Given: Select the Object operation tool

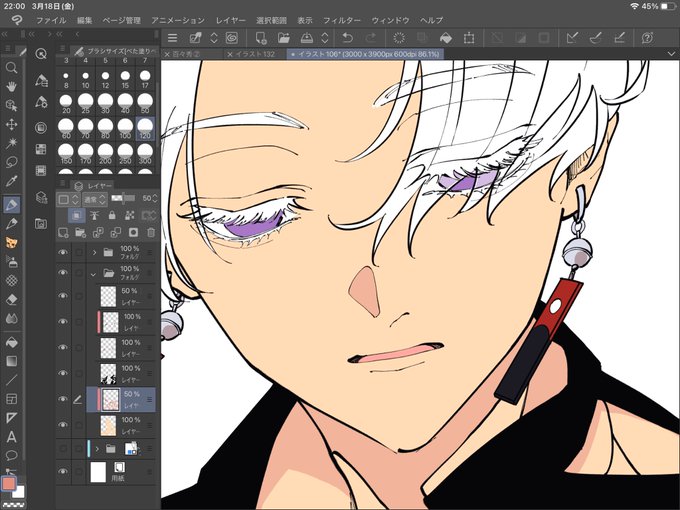Looking at the screenshot, I should pos(11,105).
